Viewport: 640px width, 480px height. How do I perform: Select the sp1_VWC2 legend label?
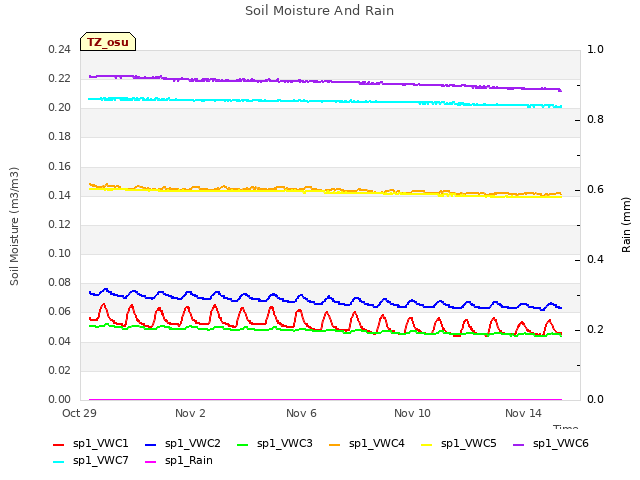[193, 444]
